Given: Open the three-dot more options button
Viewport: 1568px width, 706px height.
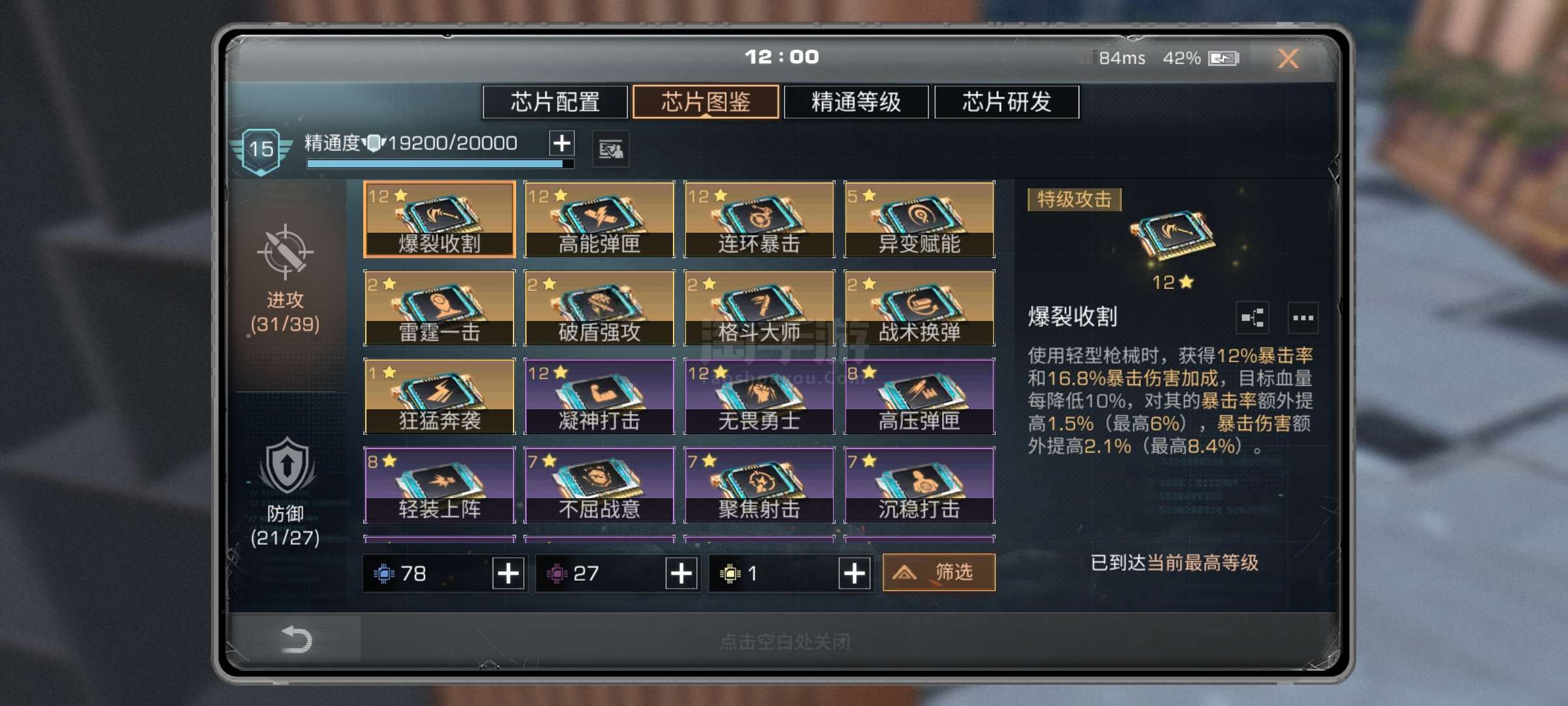Looking at the screenshot, I should [1303, 318].
